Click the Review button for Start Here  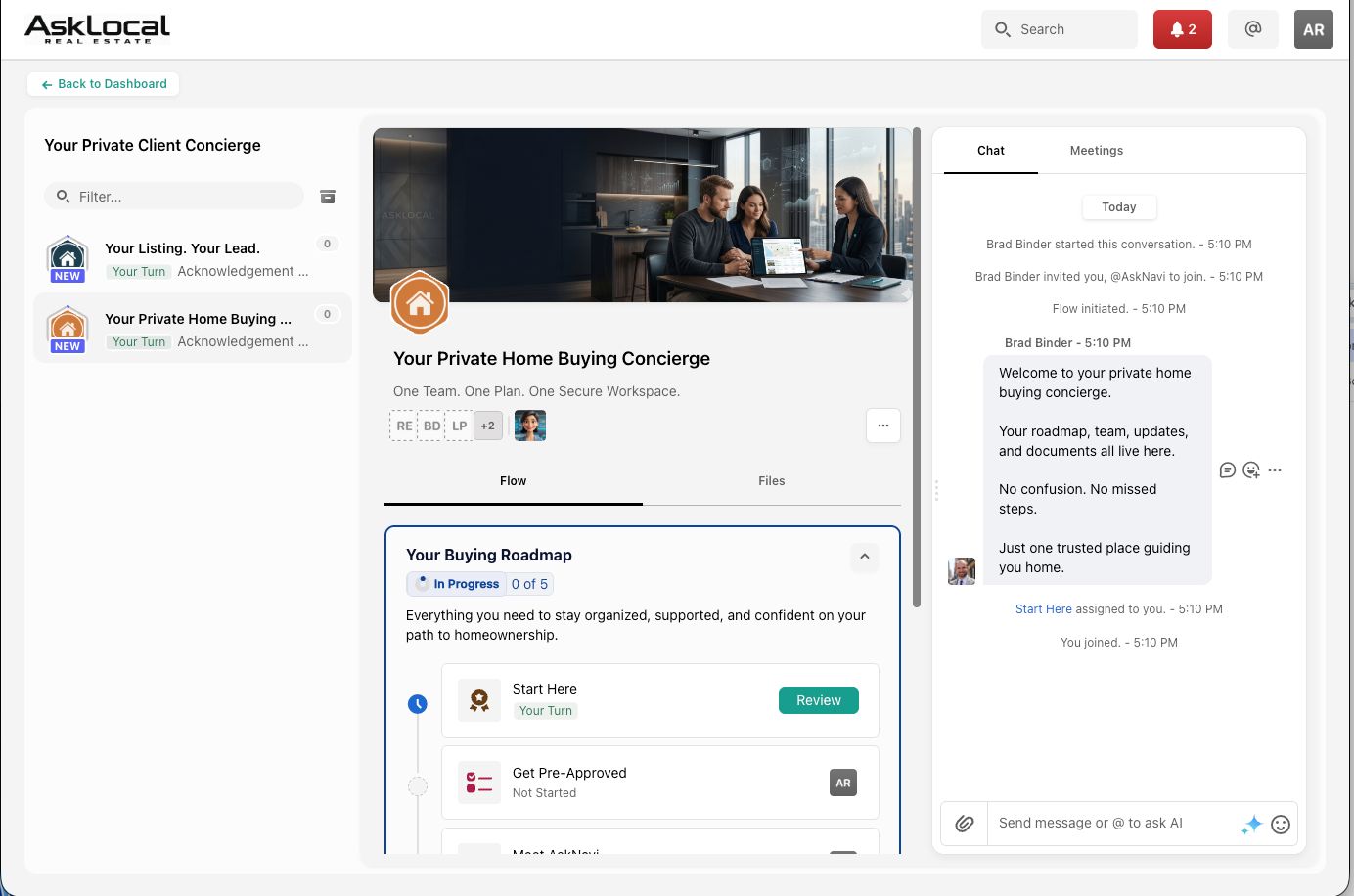[819, 700]
